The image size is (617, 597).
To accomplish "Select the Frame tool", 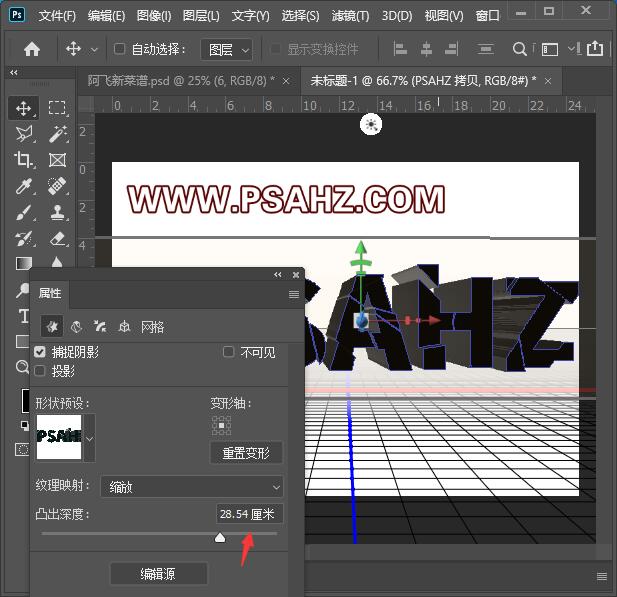I will (x=57, y=160).
